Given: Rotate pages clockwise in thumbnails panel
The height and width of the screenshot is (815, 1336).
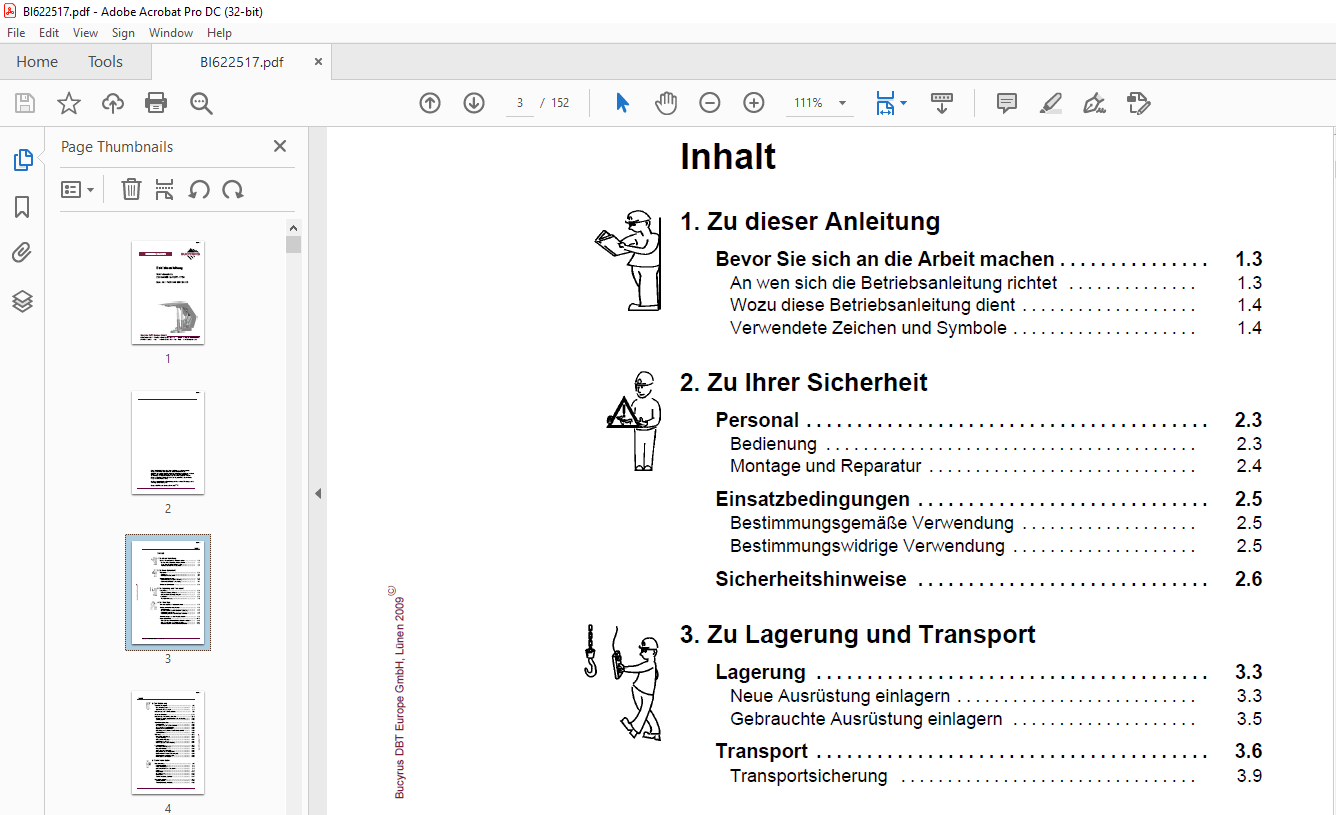Looking at the screenshot, I should click(x=233, y=189).
